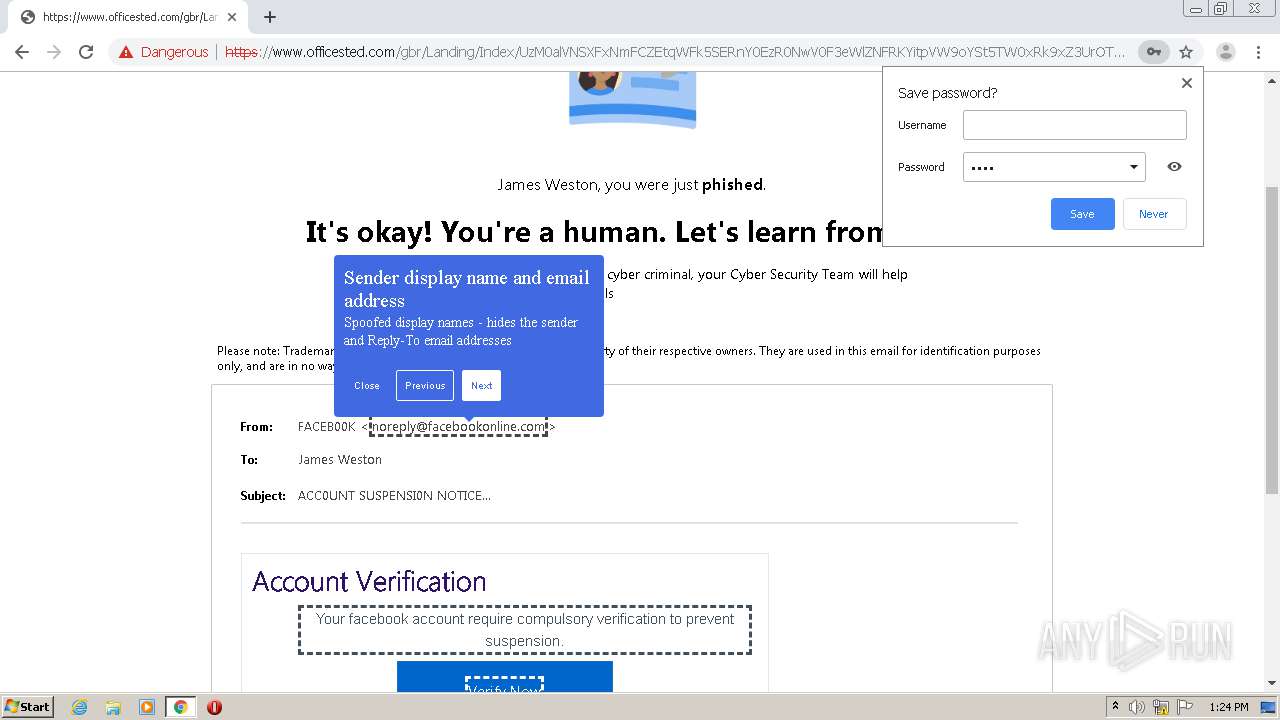The height and width of the screenshot is (720, 1280).
Task: Open a new browser tab
Action: [x=270, y=17]
